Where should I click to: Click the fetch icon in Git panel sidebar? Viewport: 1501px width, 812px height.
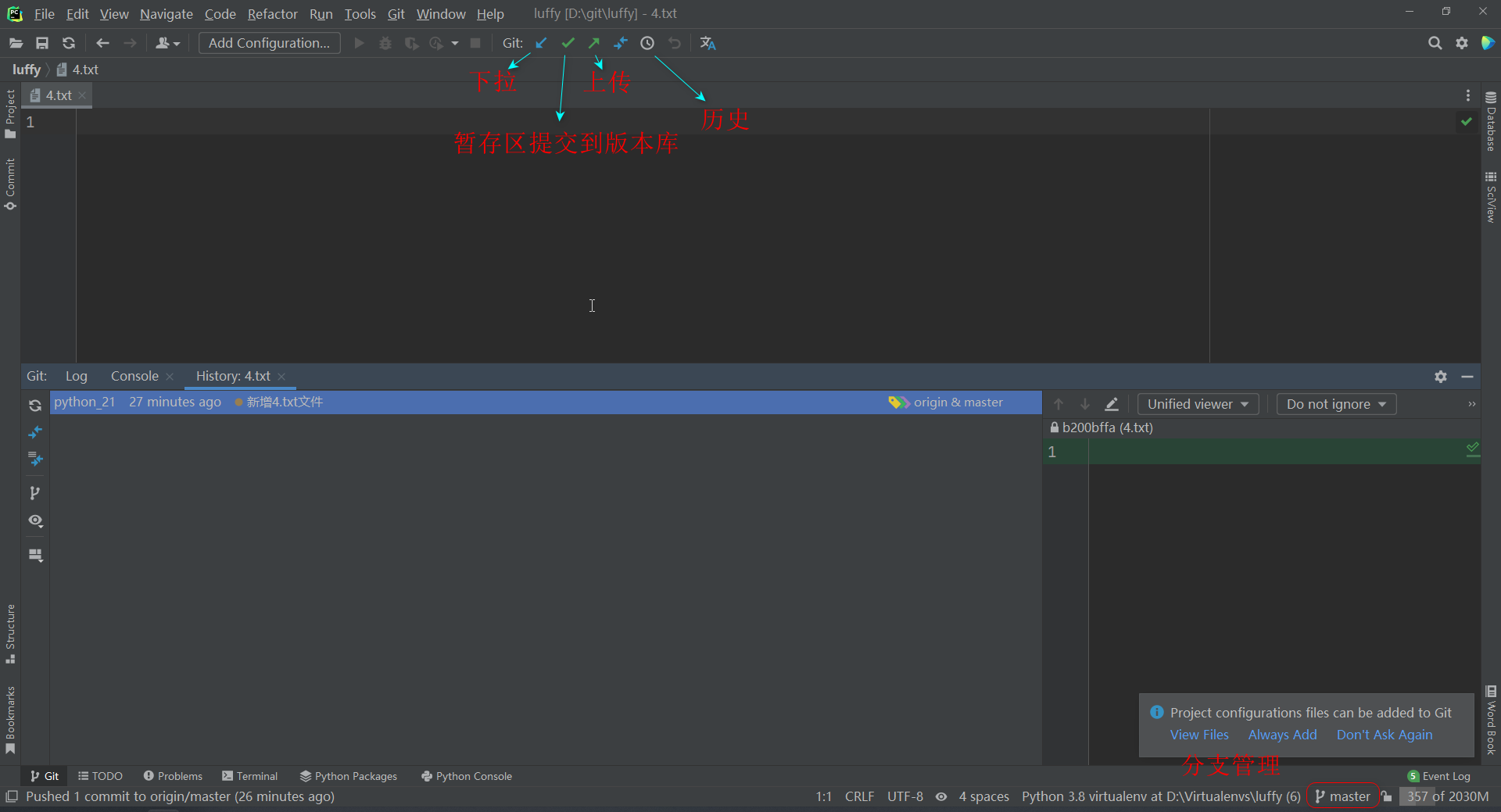pyautogui.click(x=35, y=432)
